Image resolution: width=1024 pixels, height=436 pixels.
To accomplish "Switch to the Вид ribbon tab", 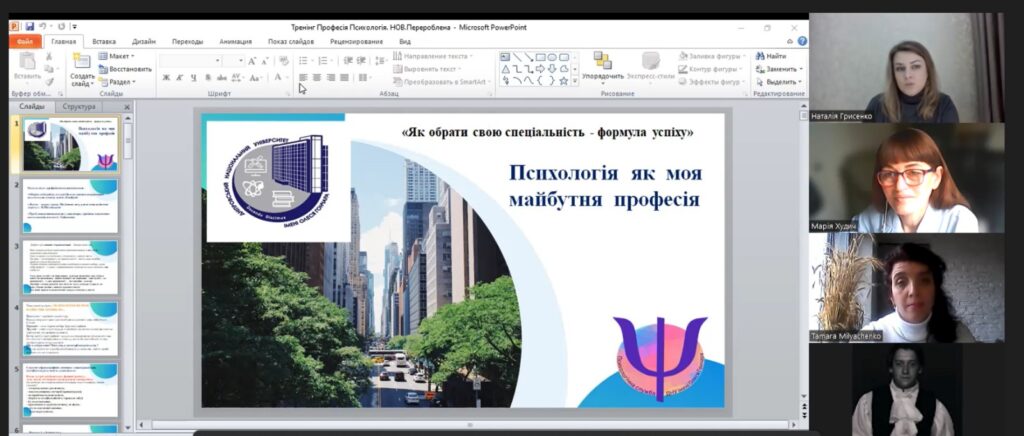I will click(405, 42).
